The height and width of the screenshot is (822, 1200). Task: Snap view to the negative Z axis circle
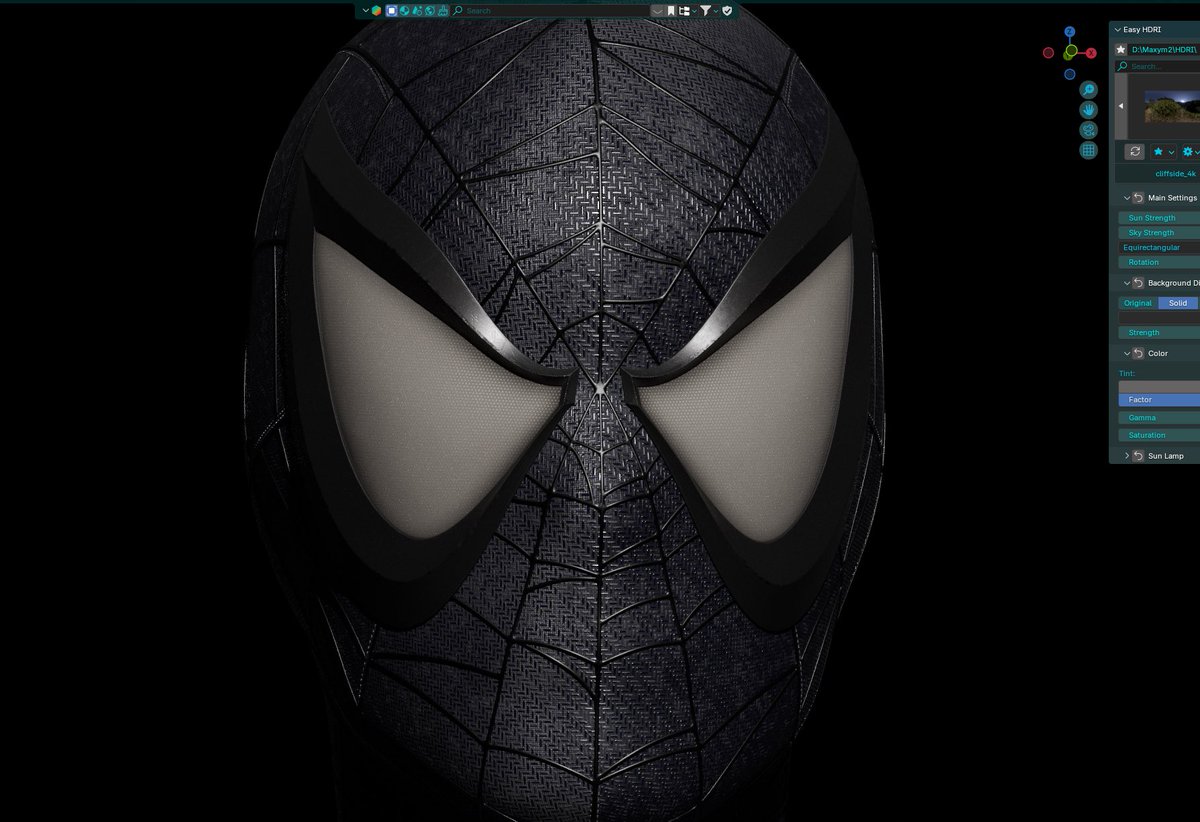click(1070, 74)
